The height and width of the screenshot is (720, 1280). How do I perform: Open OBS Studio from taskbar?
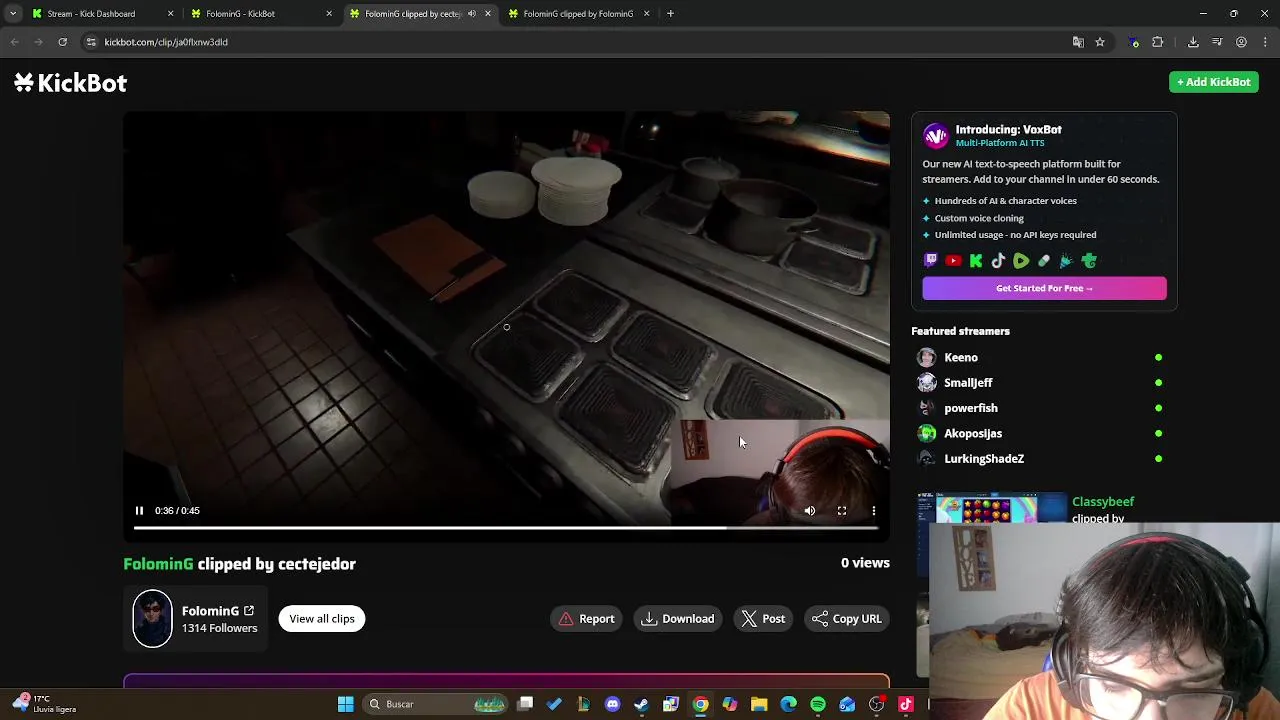click(877, 704)
